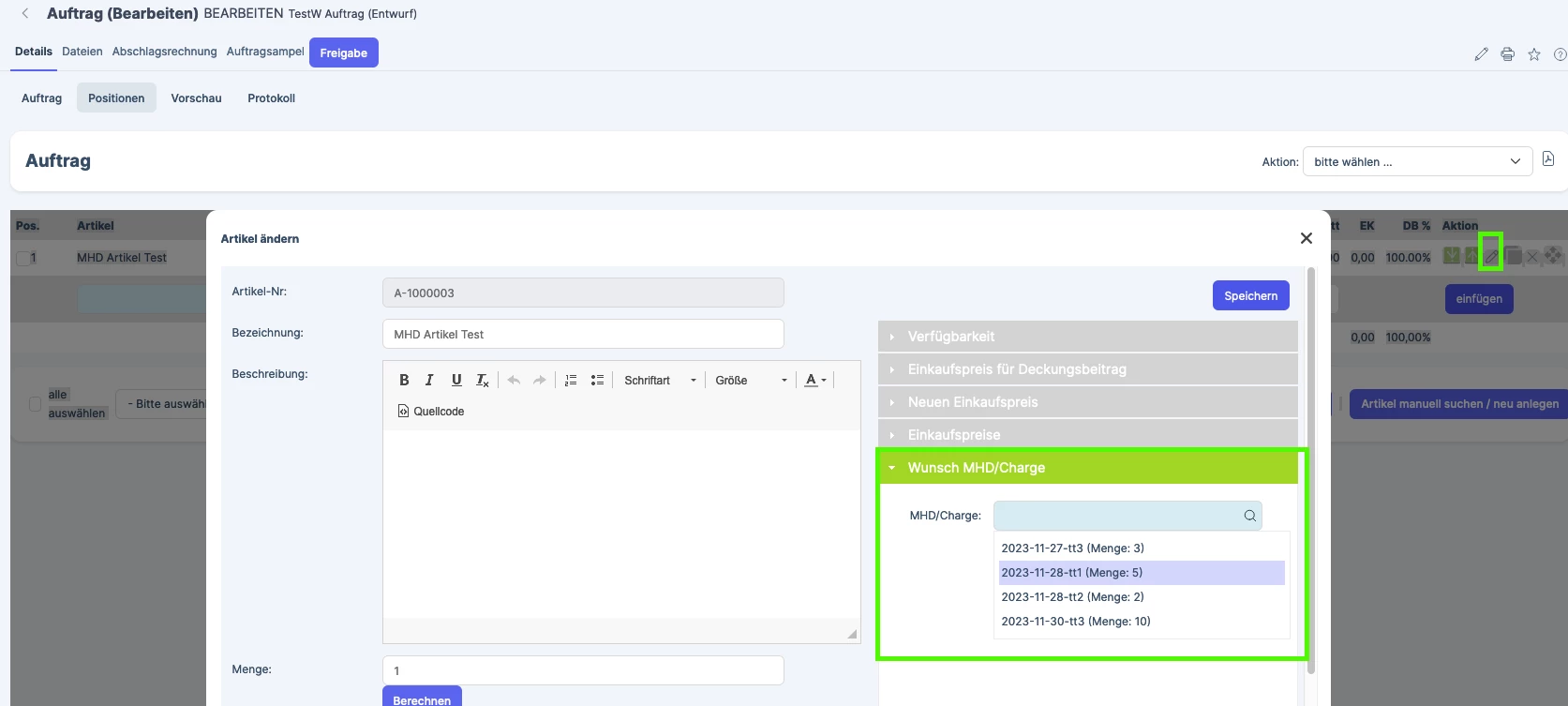
Task: Select batch '2023-11-27-tt3 (Menge: 3)'
Action: pos(1142,548)
